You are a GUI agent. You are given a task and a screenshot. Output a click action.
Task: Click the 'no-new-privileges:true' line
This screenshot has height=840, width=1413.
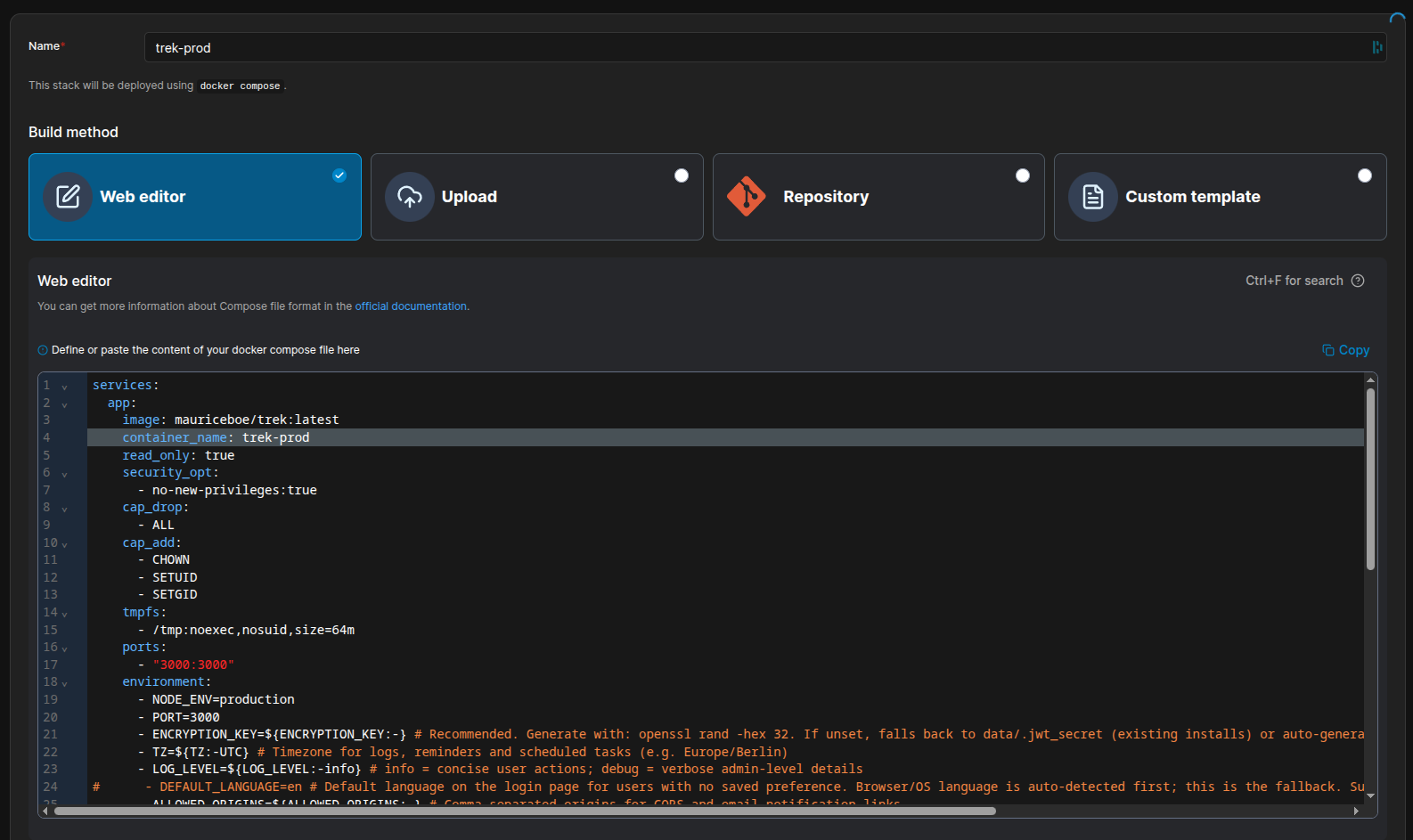(227, 490)
